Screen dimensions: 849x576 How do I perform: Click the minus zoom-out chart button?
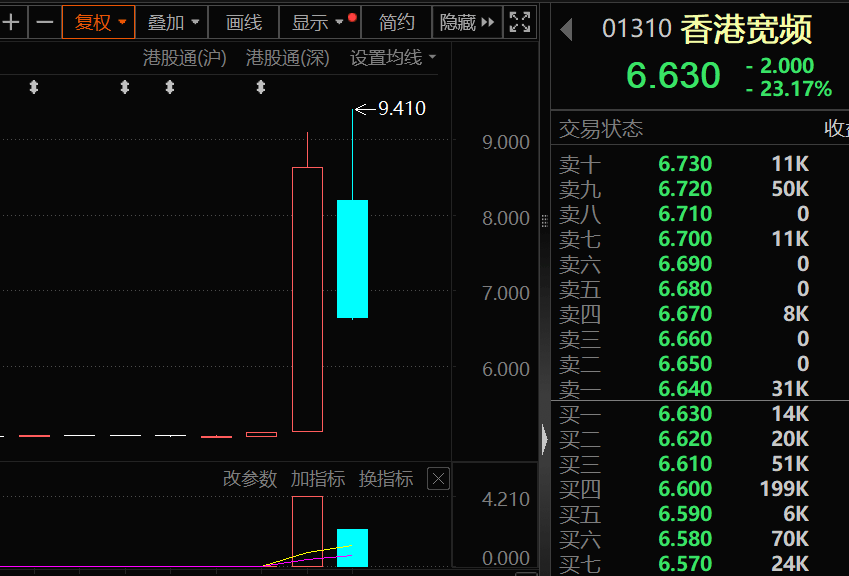point(44,21)
